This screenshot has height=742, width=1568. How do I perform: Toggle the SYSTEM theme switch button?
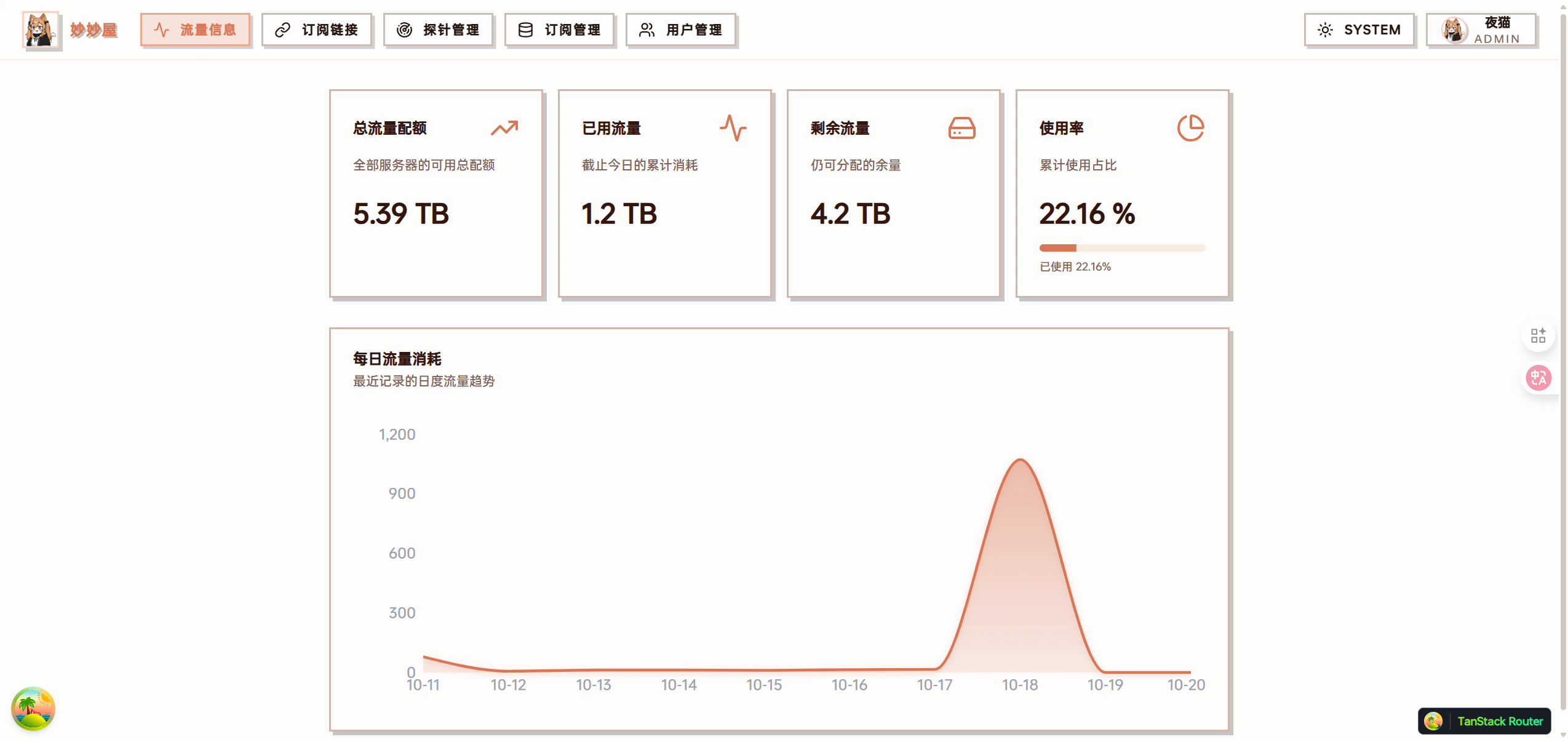pos(1359,30)
